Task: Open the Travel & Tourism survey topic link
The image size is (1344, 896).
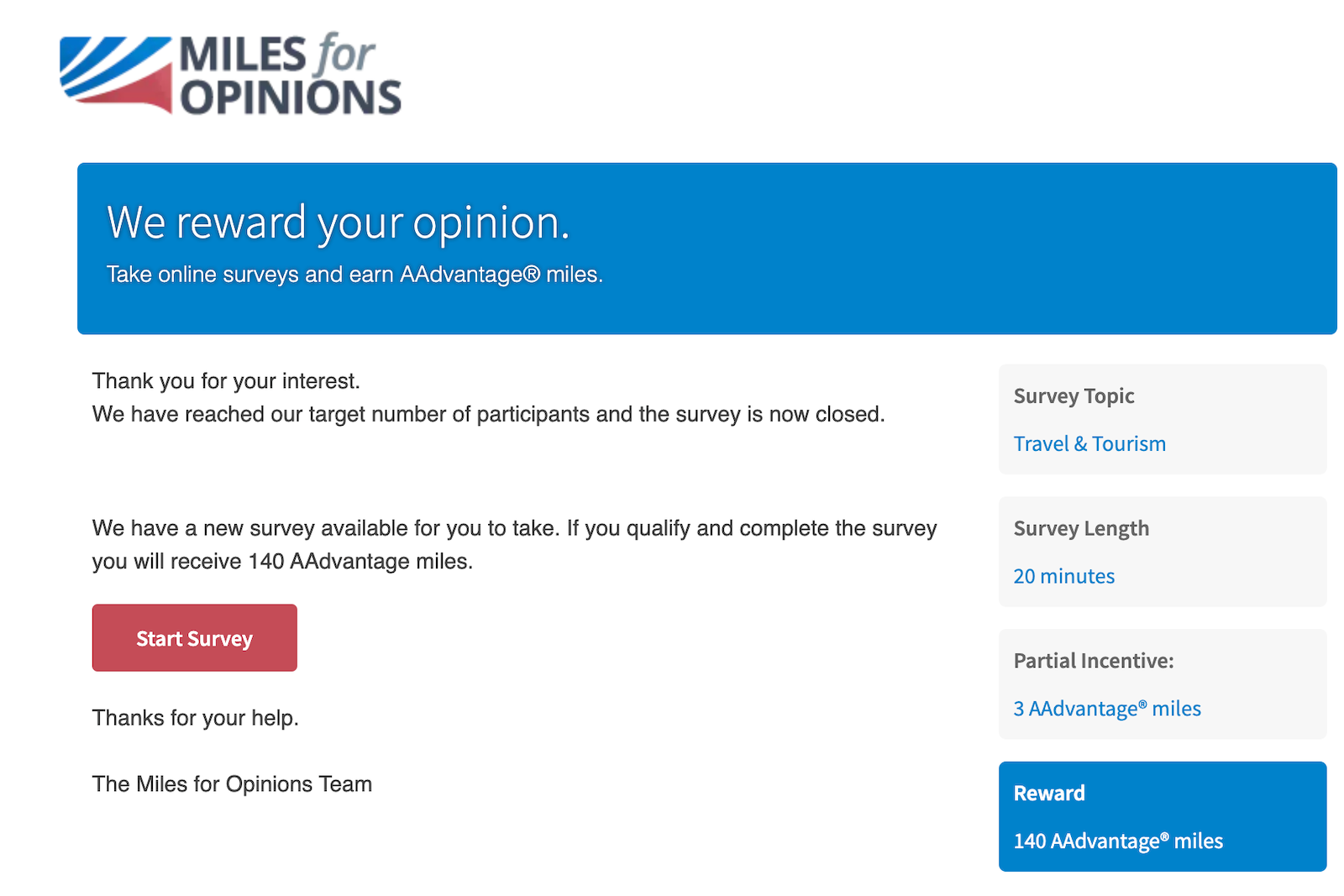Action: pyautogui.click(x=1089, y=443)
